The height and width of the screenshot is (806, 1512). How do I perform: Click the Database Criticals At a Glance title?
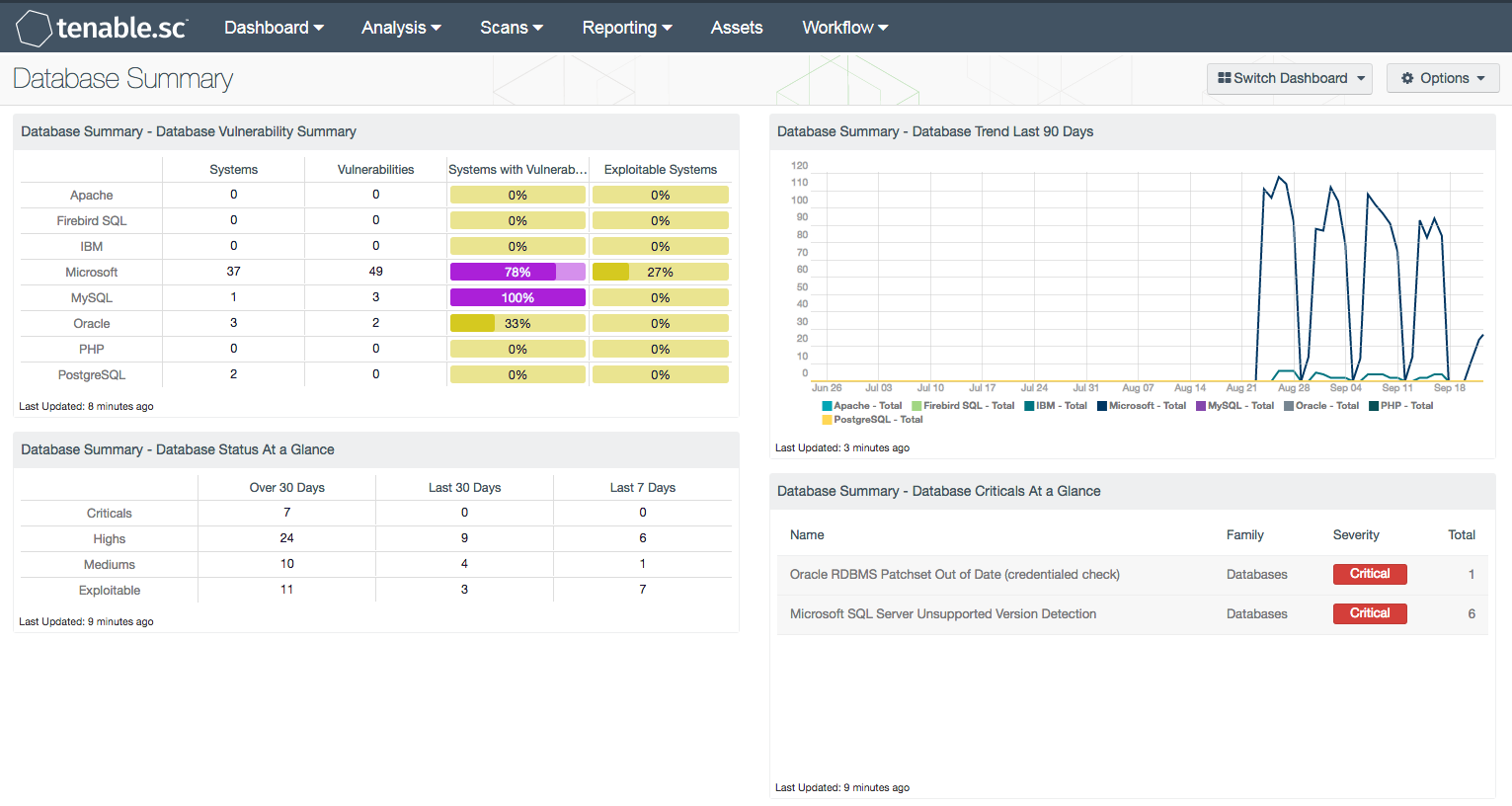coord(938,491)
